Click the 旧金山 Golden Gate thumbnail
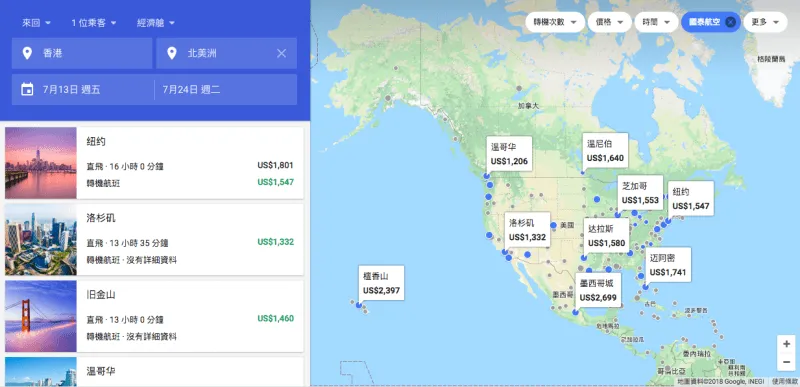 (41, 316)
